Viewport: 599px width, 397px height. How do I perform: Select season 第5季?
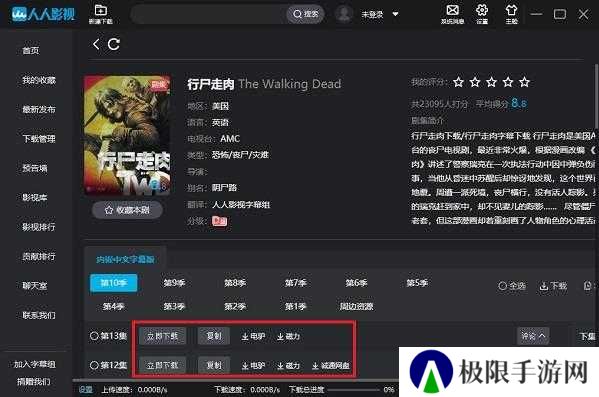(417, 283)
